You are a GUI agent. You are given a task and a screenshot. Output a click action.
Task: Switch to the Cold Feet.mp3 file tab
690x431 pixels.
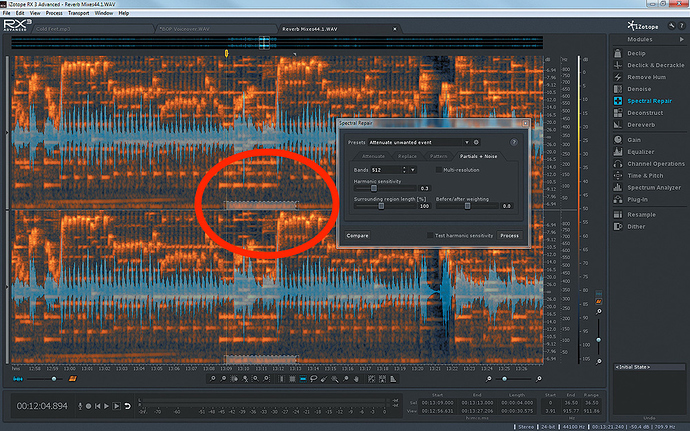93,29
